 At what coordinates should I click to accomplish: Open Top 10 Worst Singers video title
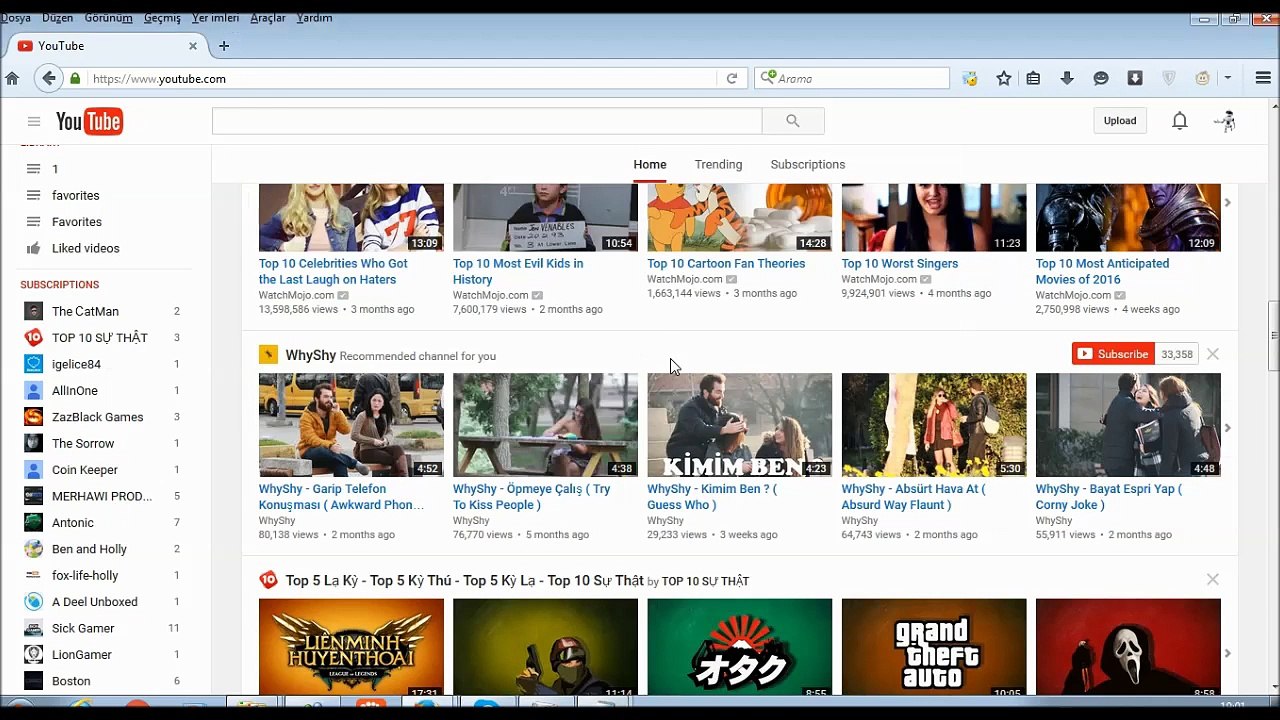tap(900, 264)
